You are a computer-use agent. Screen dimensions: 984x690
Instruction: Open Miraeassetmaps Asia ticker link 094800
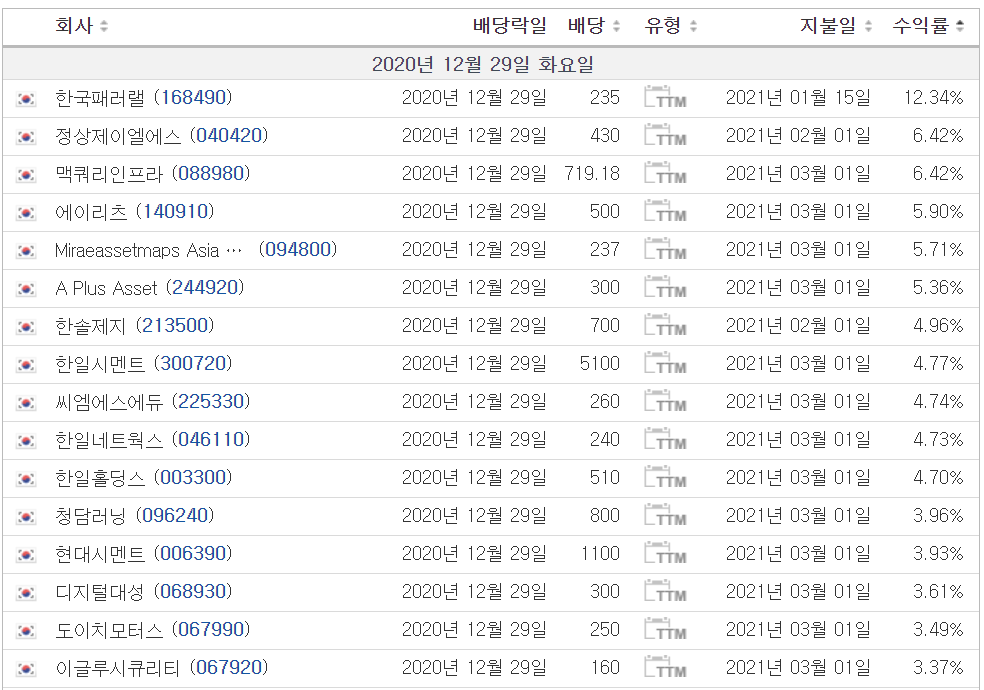pyautogui.click(x=298, y=249)
